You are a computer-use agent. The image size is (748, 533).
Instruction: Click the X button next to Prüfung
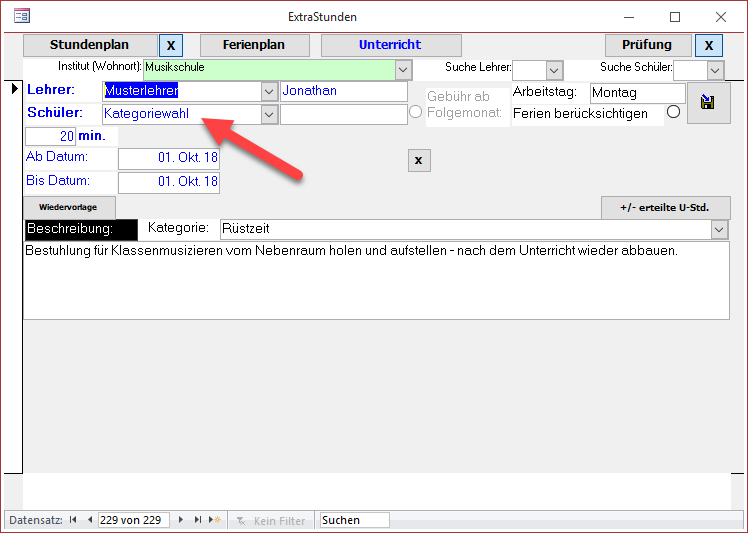click(709, 45)
